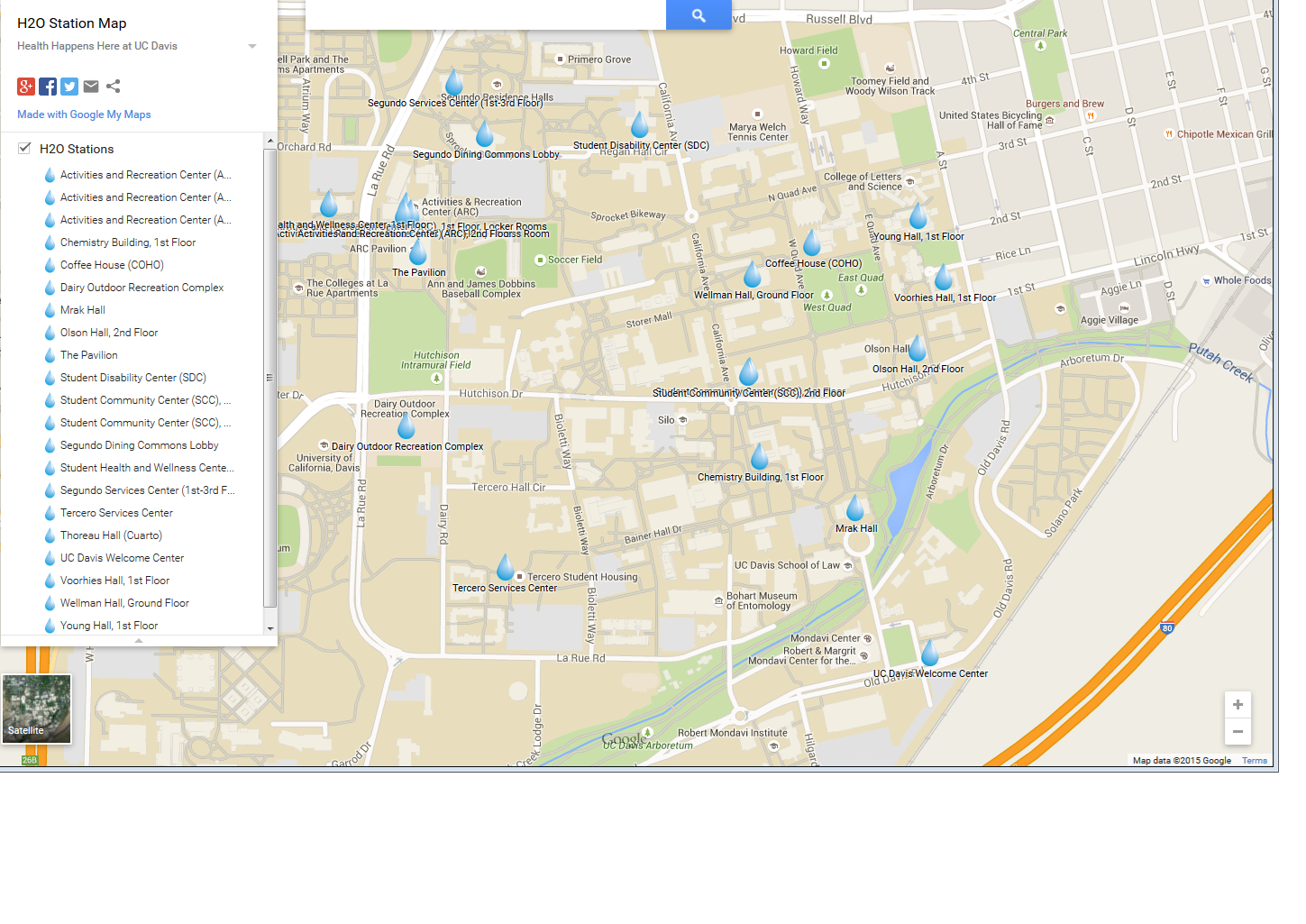The width and height of the screenshot is (1306, 924).
Task: Click Student Community Center map marker
Action: click(x=749, y=372)
